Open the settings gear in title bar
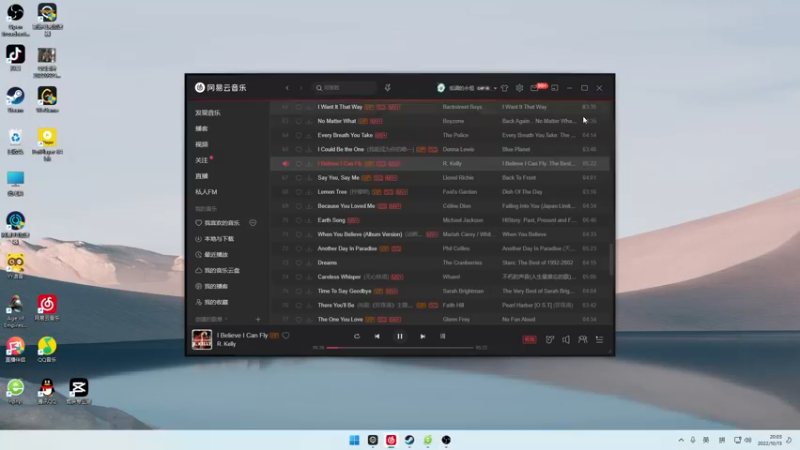 click(x=519, y=88)
